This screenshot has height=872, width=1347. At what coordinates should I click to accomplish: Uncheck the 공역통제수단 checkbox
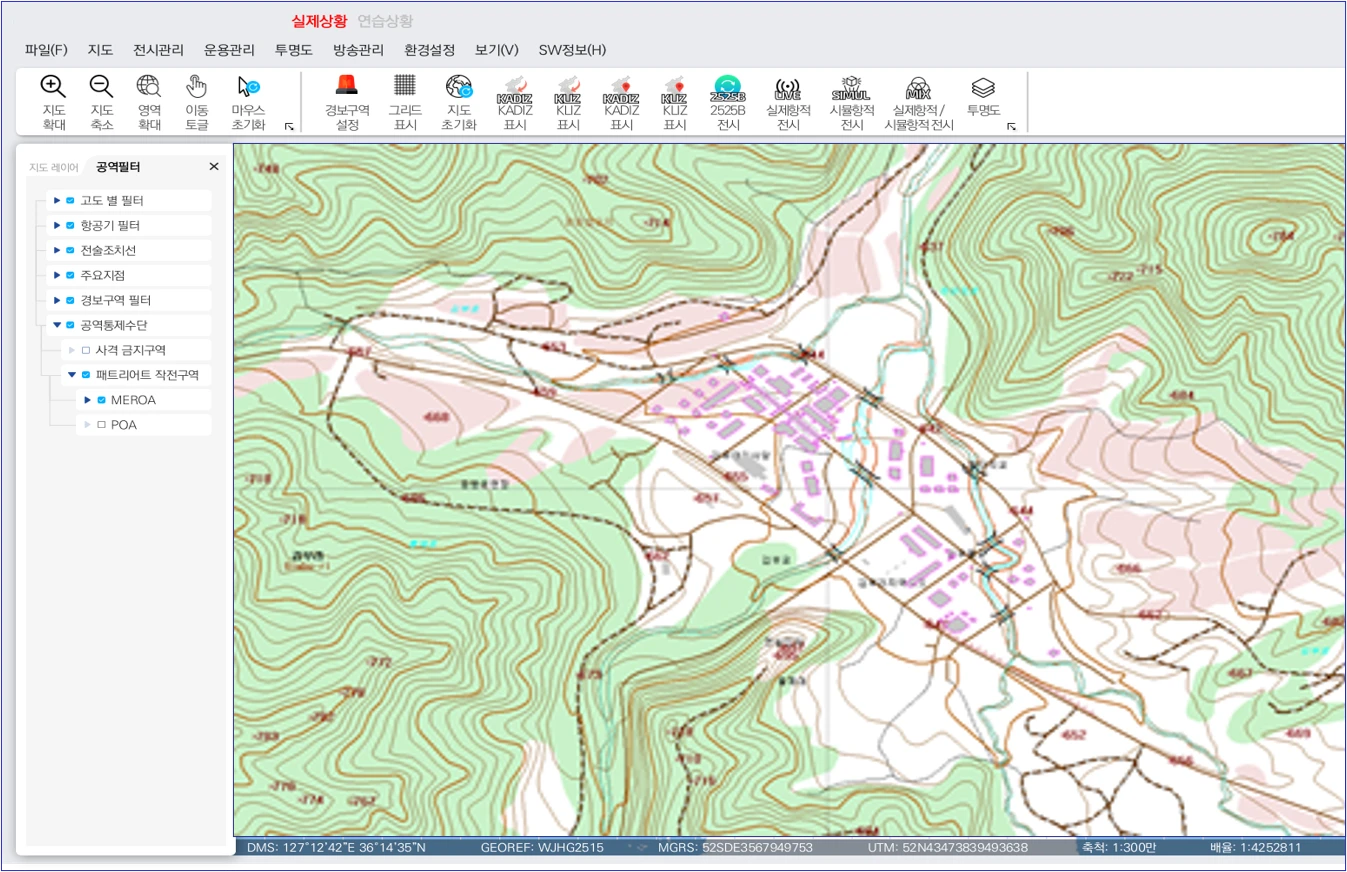tap(70, 325)
